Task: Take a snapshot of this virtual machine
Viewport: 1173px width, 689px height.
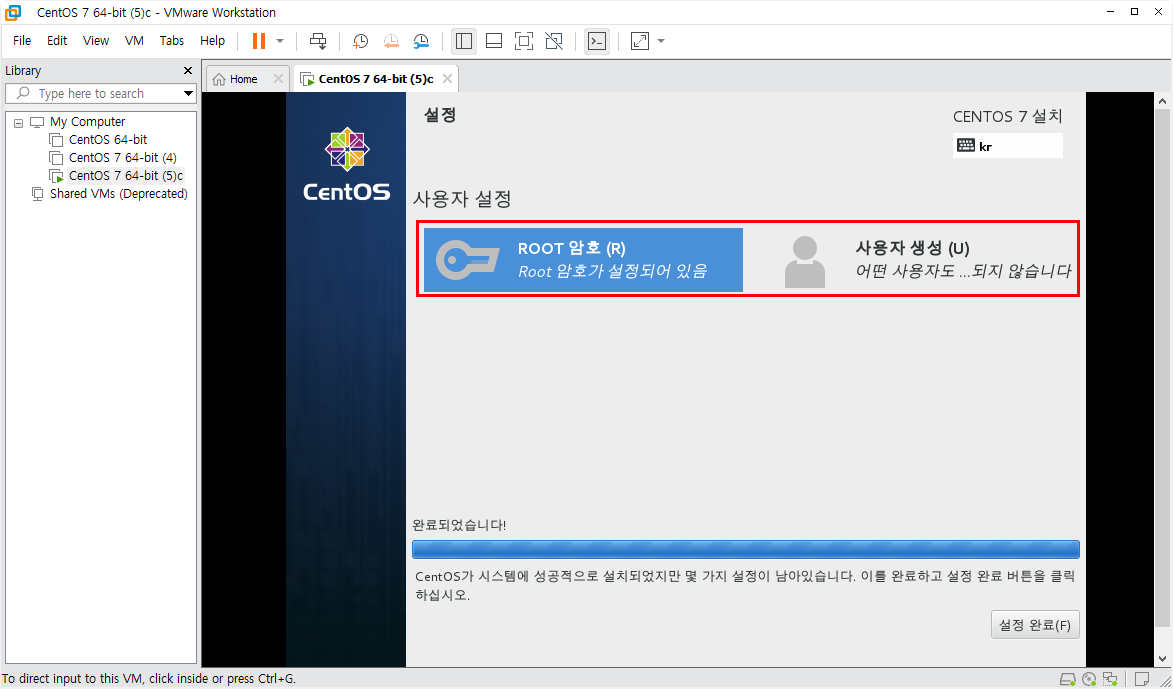Action: tap(361, 41)
